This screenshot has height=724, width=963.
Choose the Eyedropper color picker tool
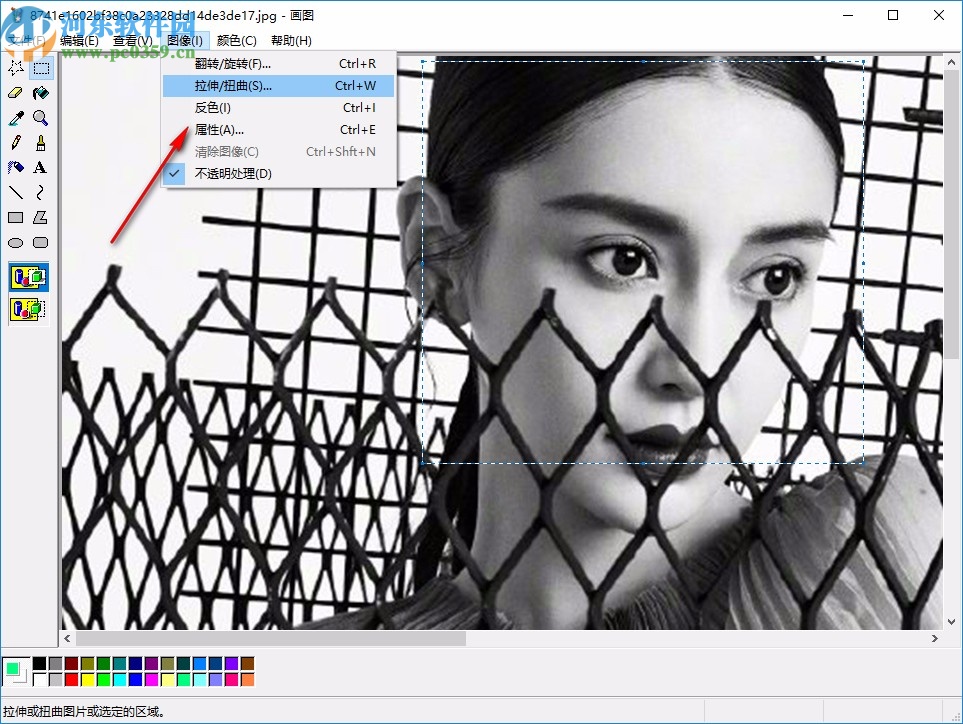coord(16,118)
